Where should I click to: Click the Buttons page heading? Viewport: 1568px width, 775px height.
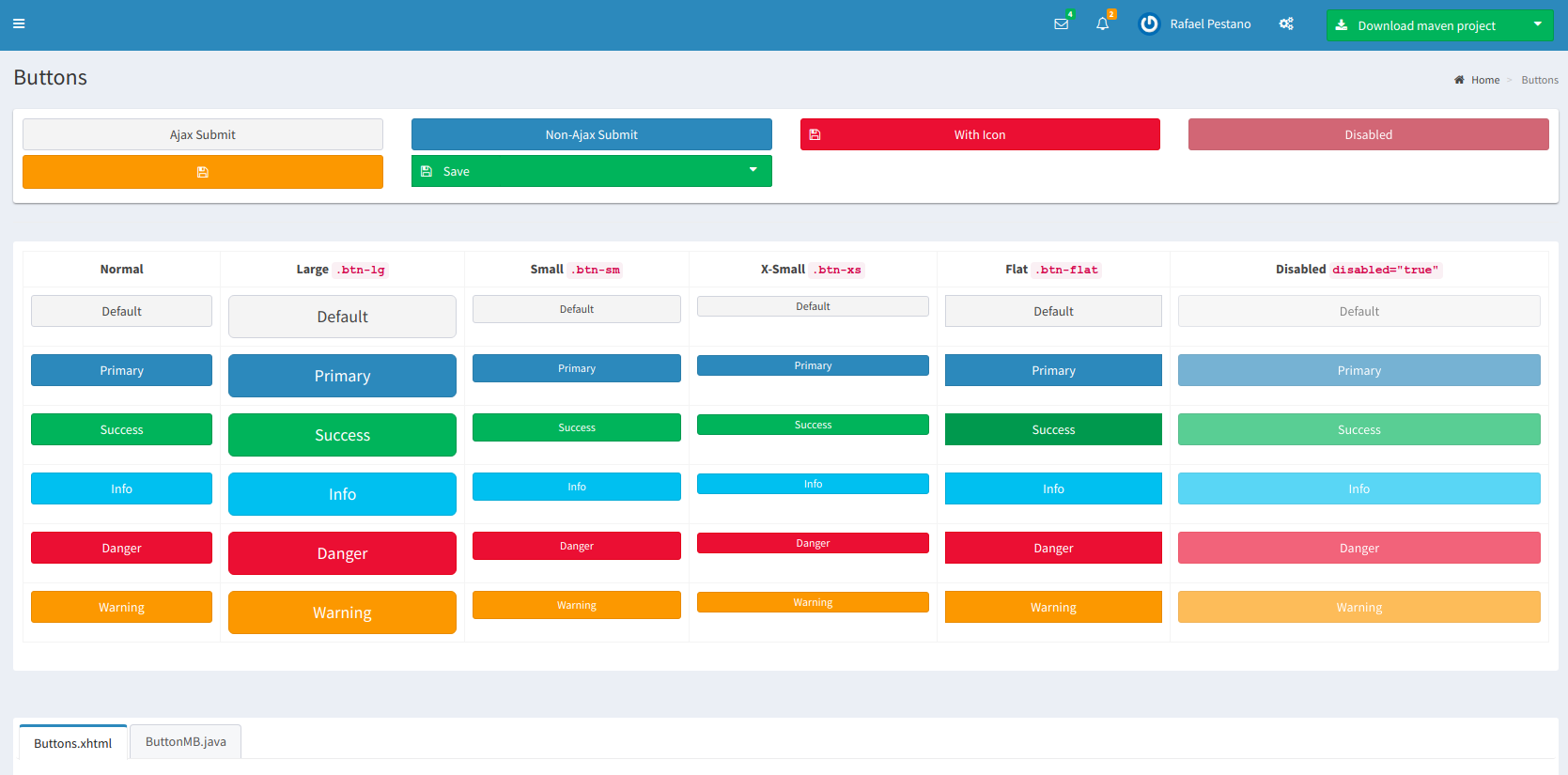click(x=51, y=78)
